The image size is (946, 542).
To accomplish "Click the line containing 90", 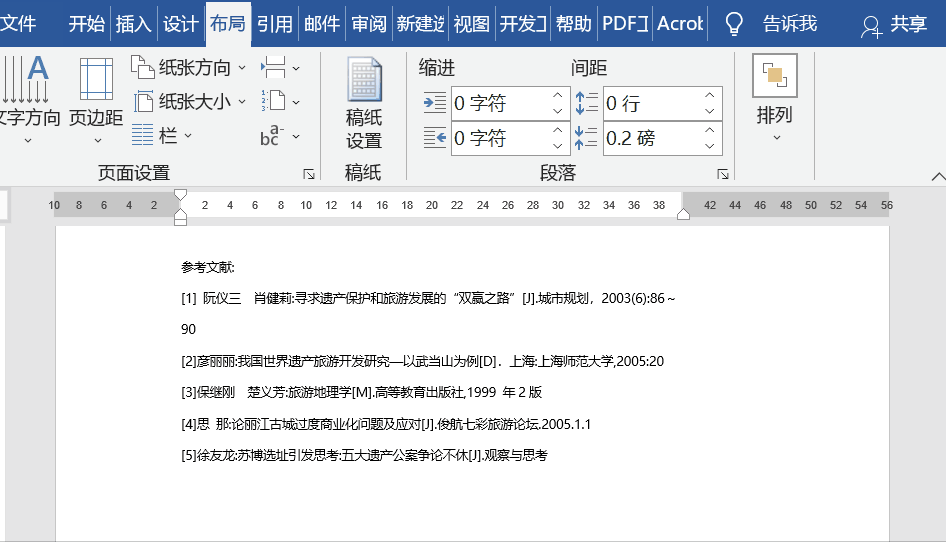I will 188,330.
